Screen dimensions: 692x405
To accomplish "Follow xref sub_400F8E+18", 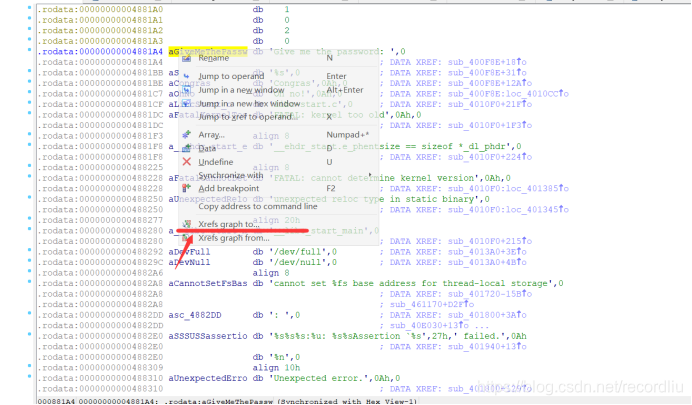I will tap(487, 62).
